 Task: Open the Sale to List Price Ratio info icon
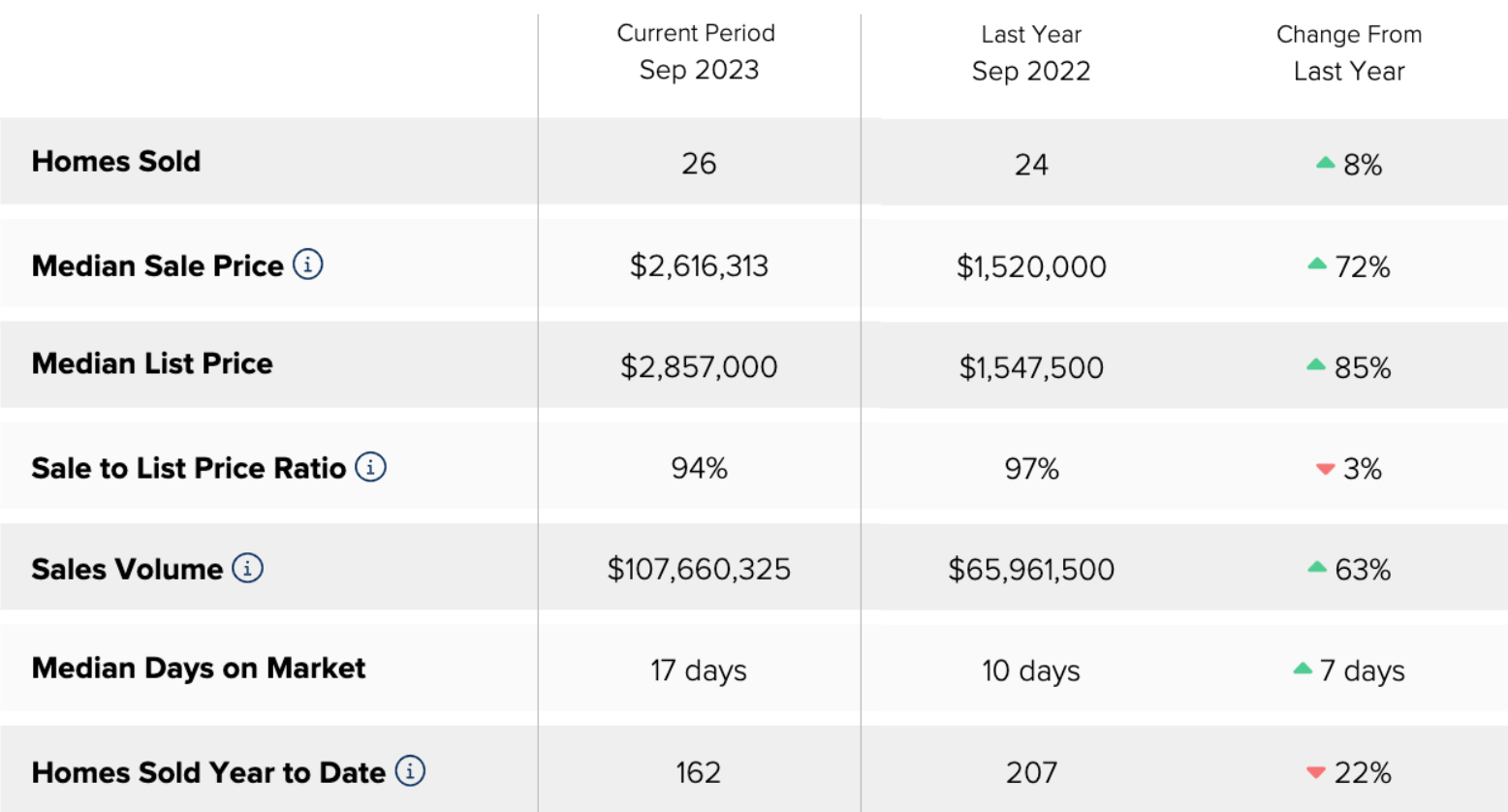(370, 467)
